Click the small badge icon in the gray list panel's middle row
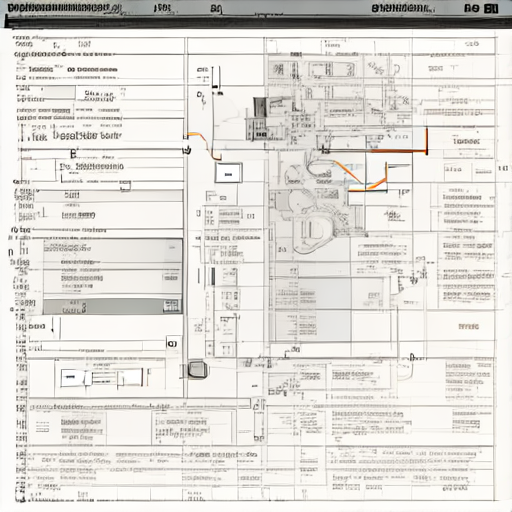Image resolution: width=512 pixels, height=512 pixels. 171,277
